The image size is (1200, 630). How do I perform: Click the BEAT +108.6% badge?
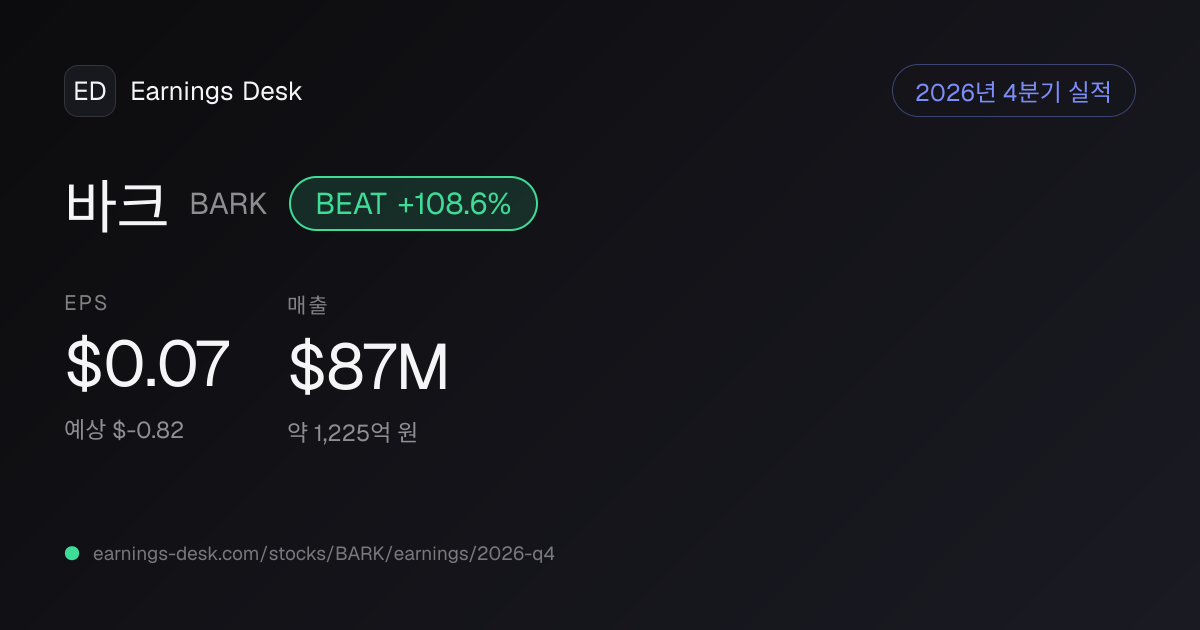(413, 204)
